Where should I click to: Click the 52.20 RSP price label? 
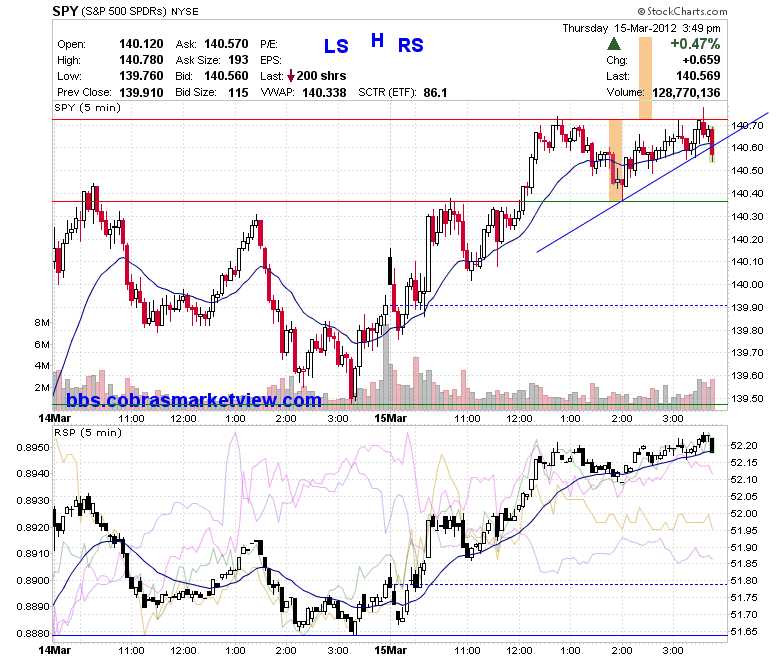[744, 445]
